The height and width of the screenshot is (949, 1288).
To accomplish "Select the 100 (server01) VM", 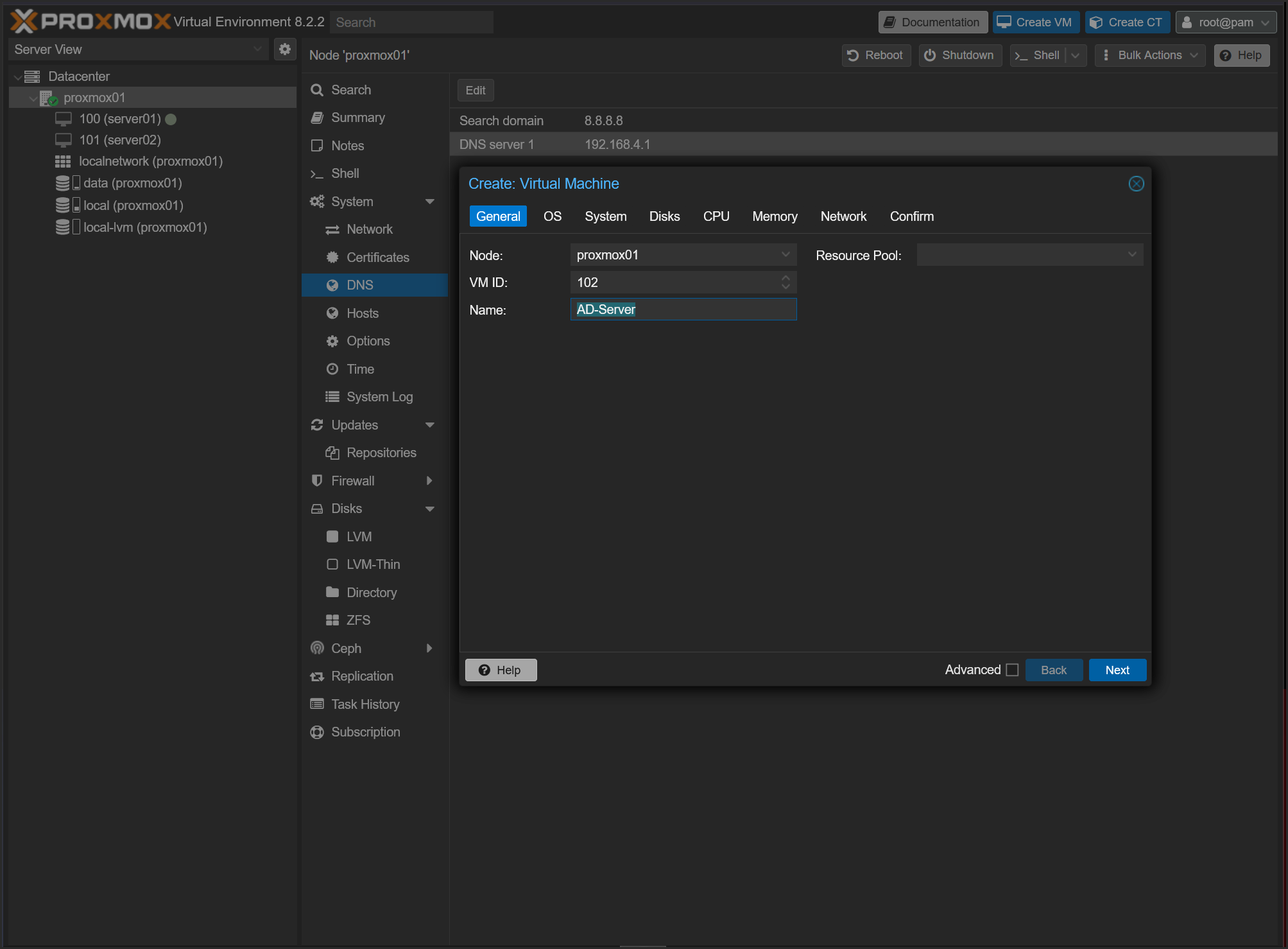I will [120, 119].
